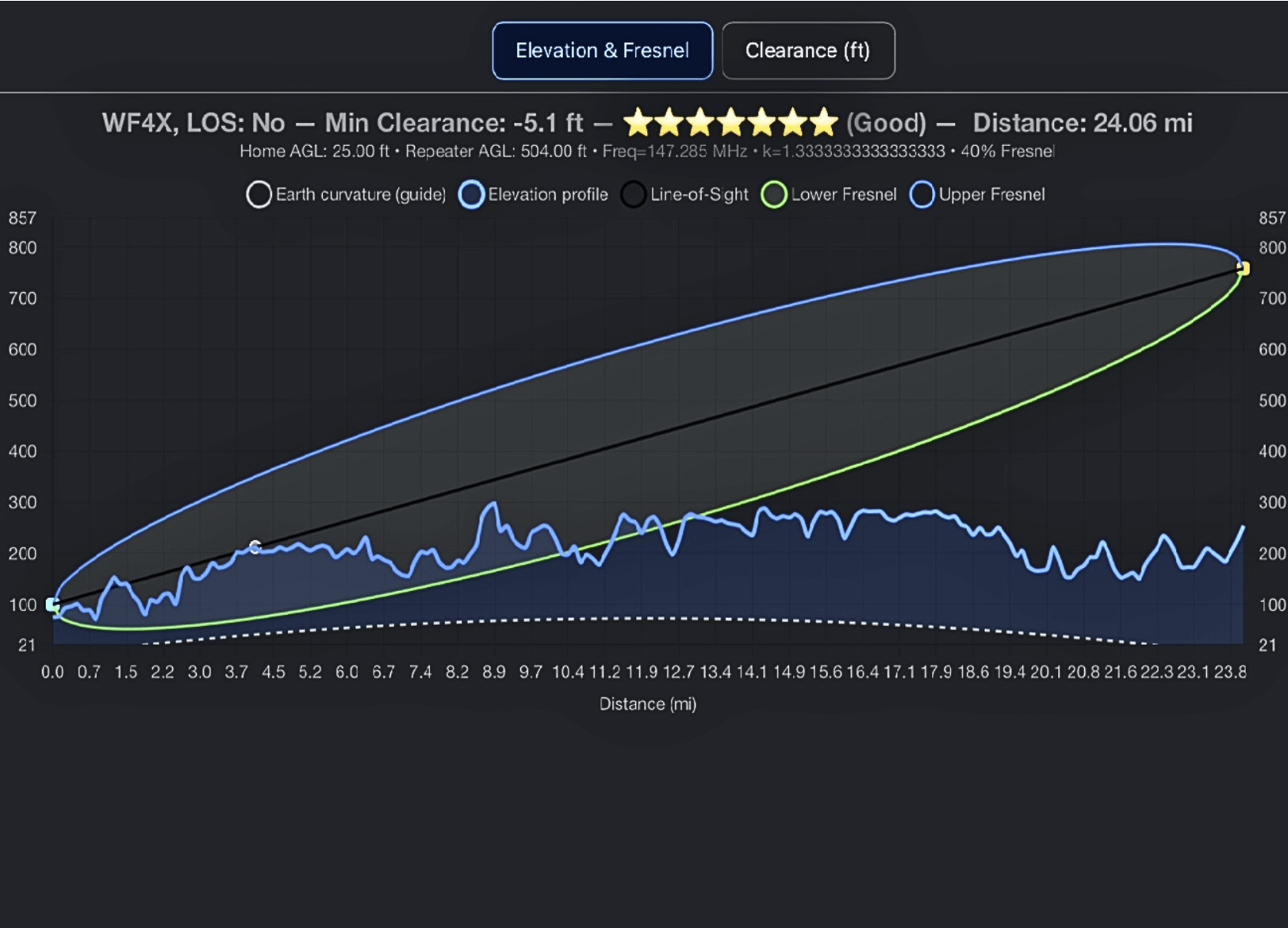Screen dimensions: 1288x928
Task: Click the "Distance: 24.06 mi" heading text
Action: pos(1082,123)
